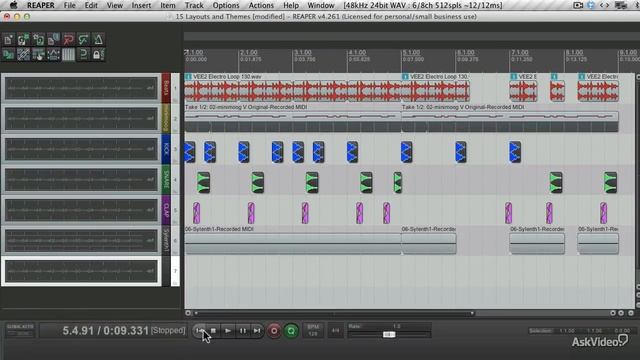The width and height of the screenshot is (640, 360).
Task: Click the Open Project toolbar icon
Action: (x=23, y=40)
